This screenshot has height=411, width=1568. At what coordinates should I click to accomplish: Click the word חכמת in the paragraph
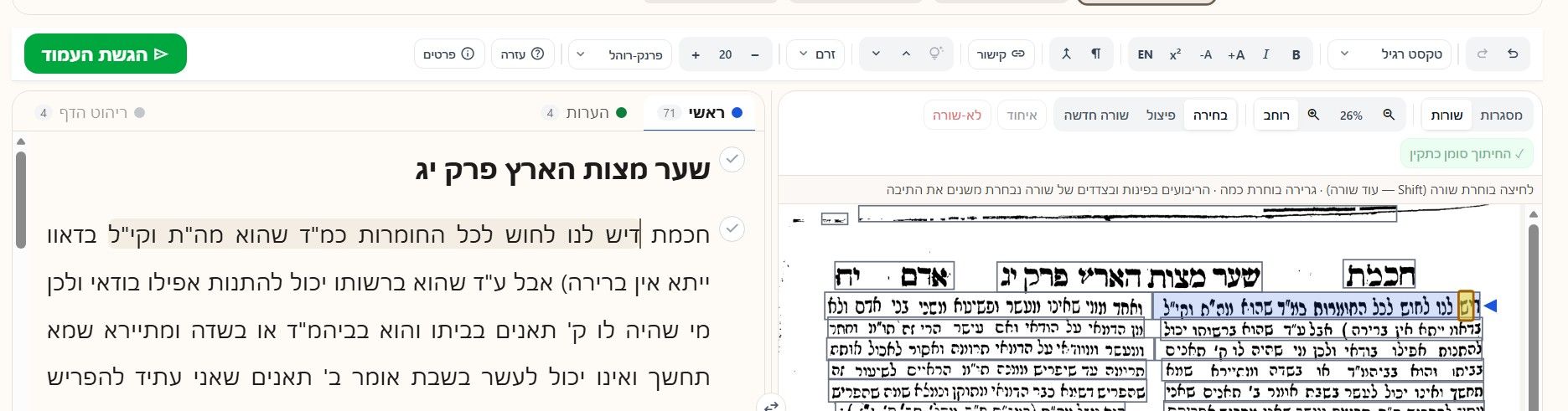[x=679, y=234]
